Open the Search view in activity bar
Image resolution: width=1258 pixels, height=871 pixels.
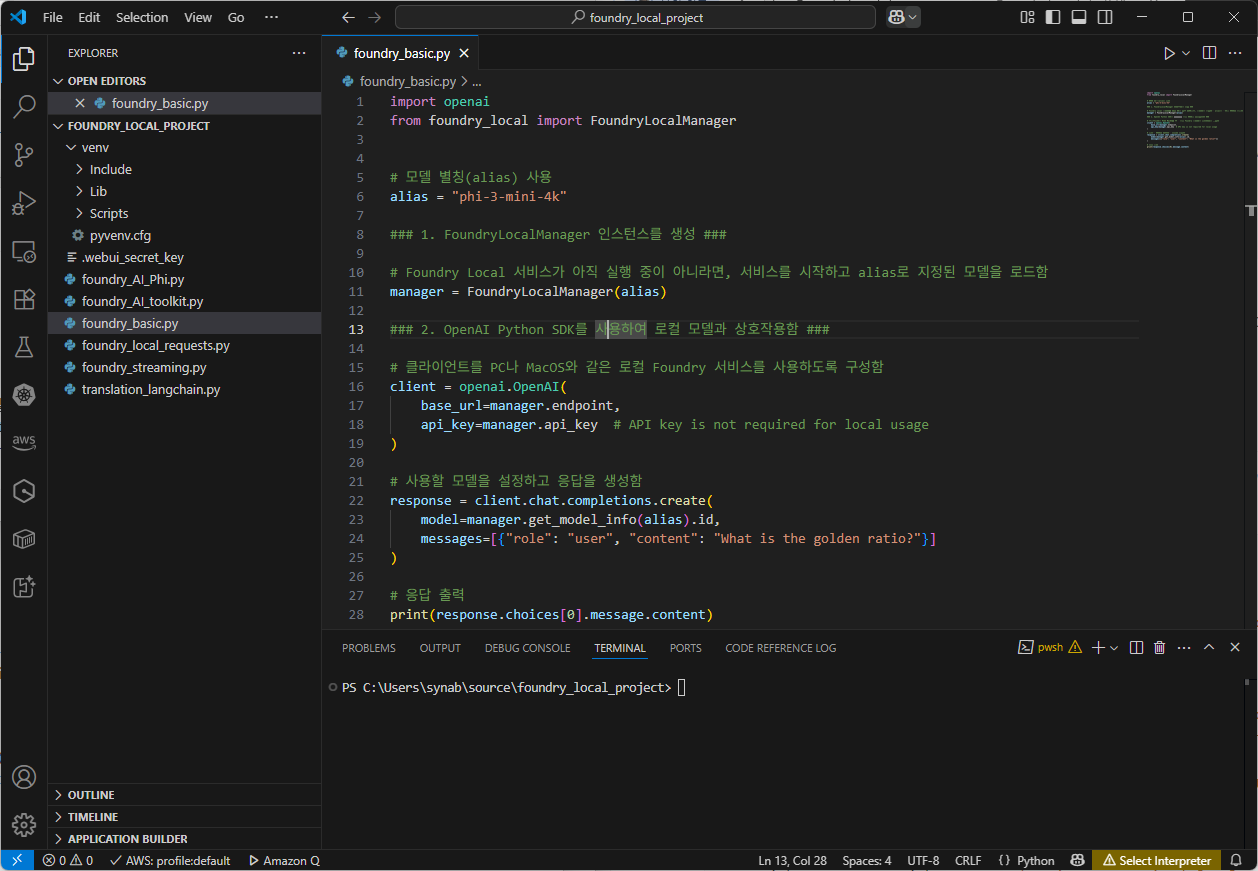[23, 107]
